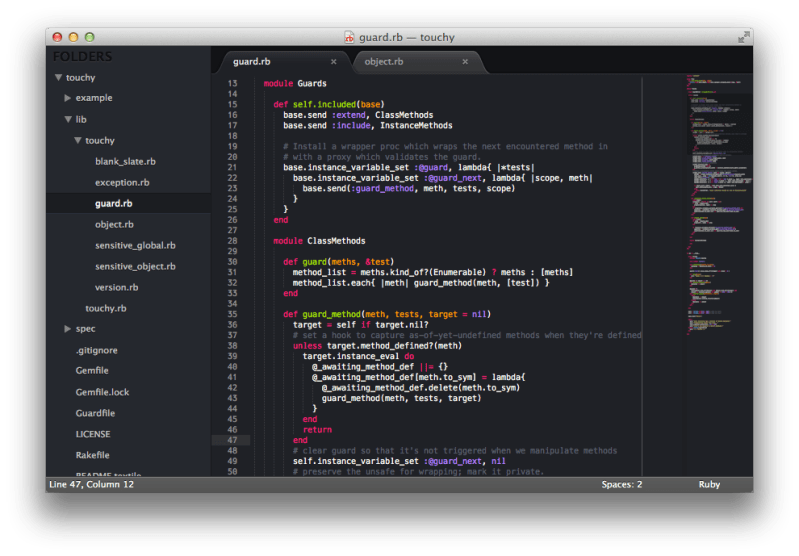Click the yellow minimize window button
This screenshot has height=556, width=799.
tap(73, 37)
